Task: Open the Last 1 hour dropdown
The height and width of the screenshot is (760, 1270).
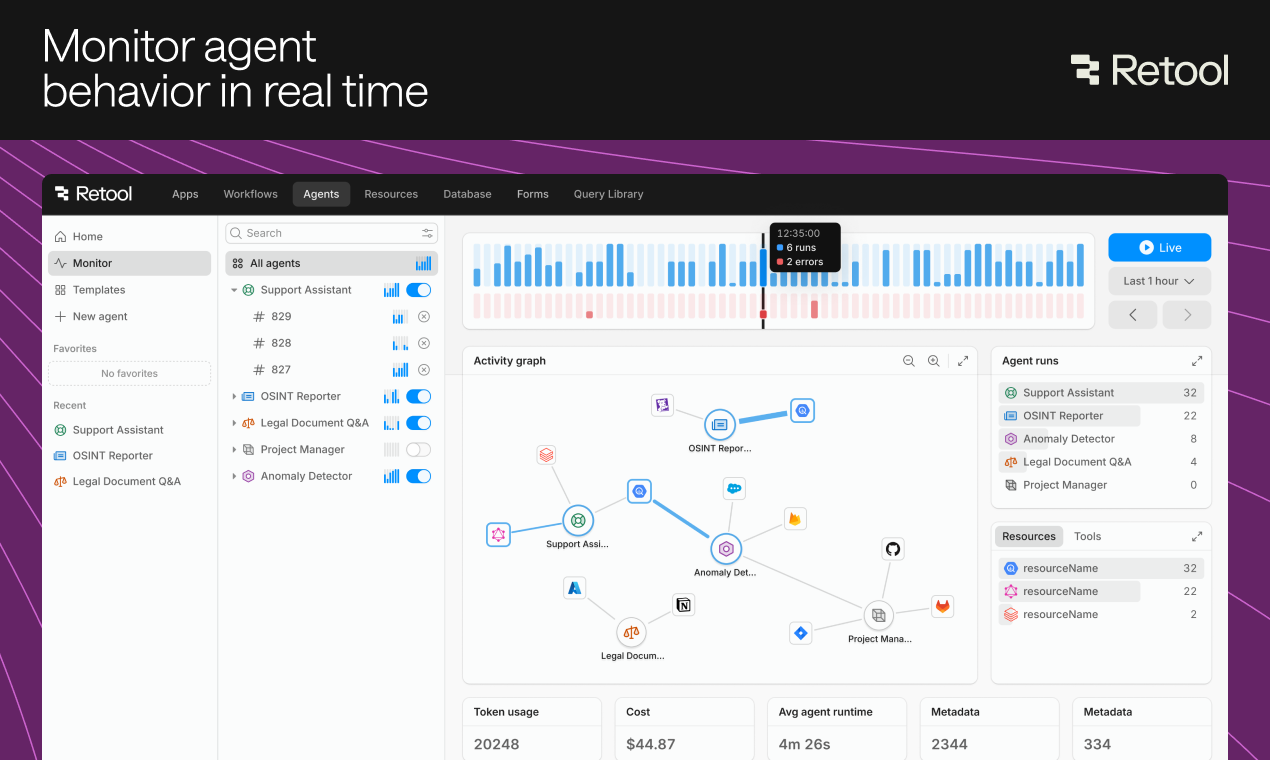Action: (x=1159, y=281)
